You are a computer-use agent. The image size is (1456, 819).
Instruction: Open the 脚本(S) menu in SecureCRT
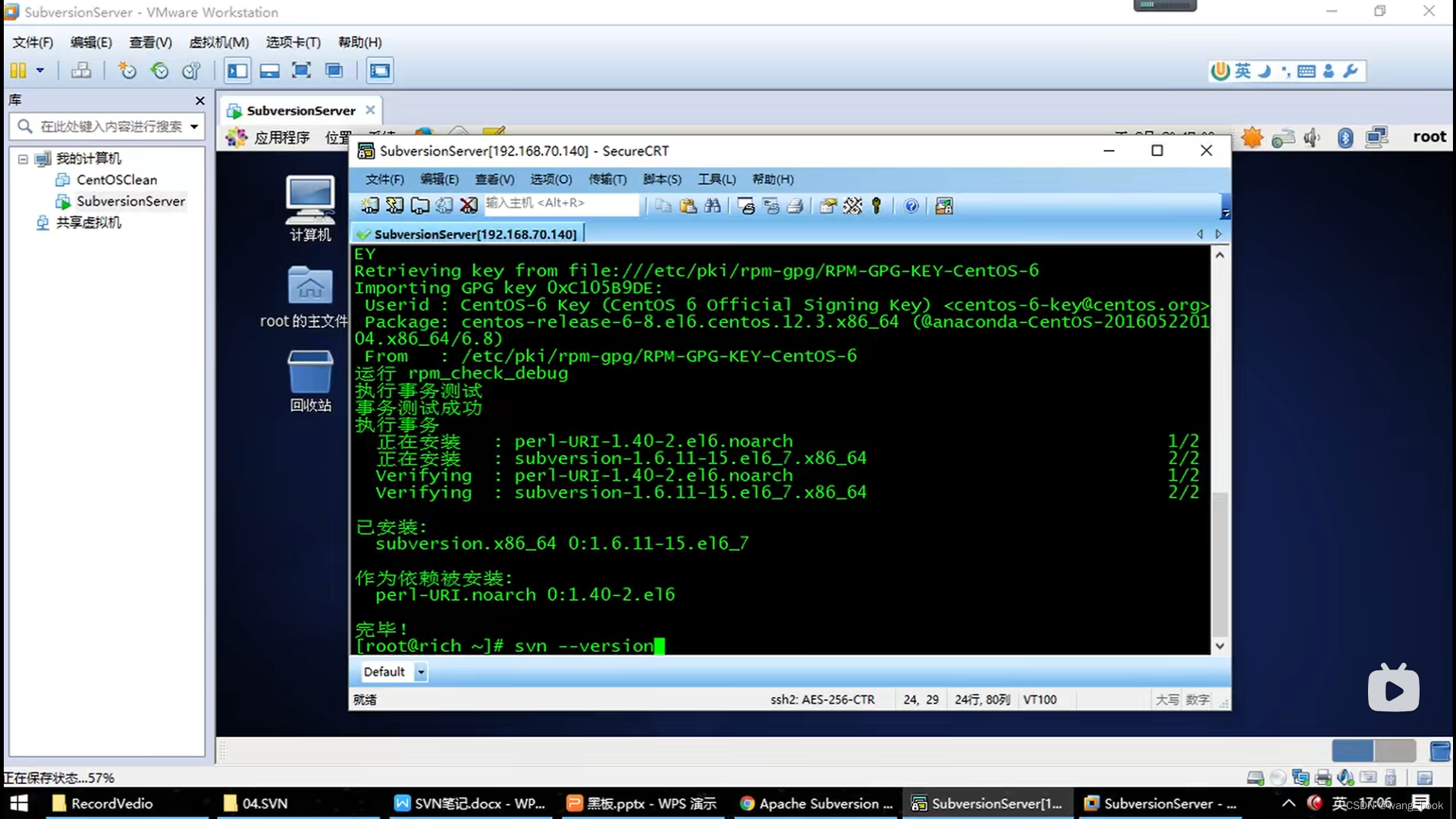pos(661,179)
